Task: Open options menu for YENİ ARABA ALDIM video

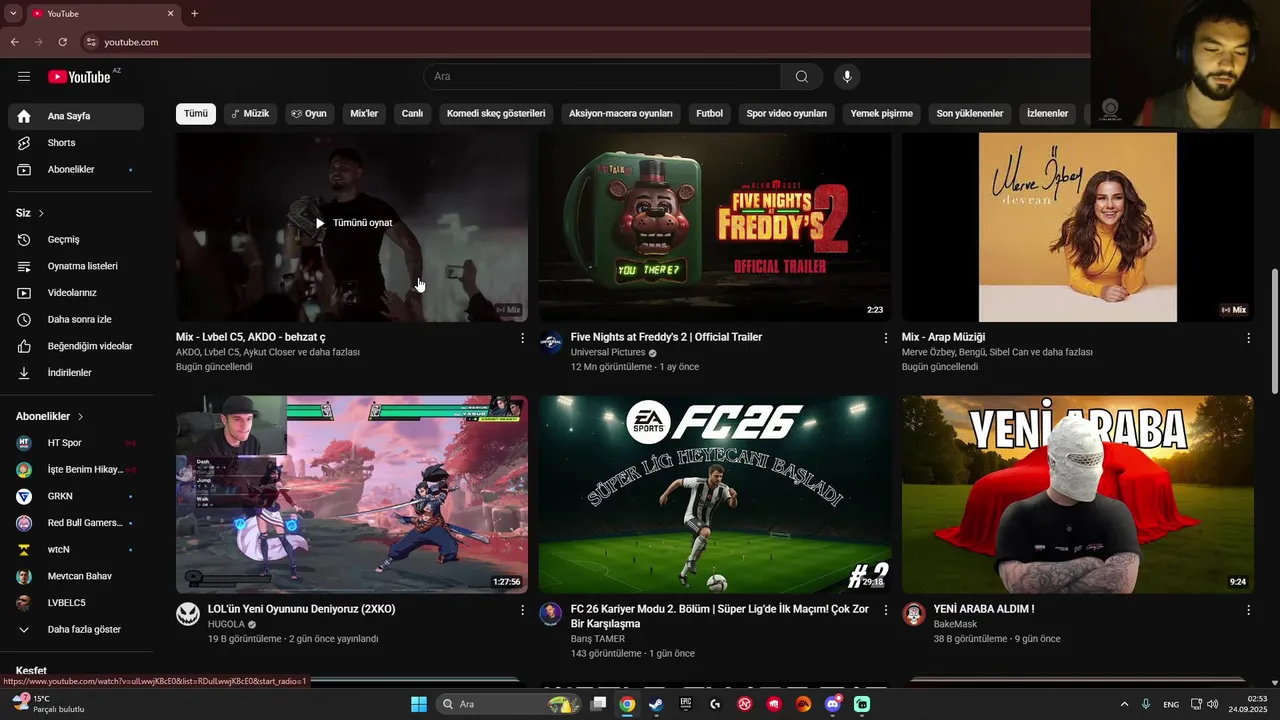Action: tap(1248, 610)
